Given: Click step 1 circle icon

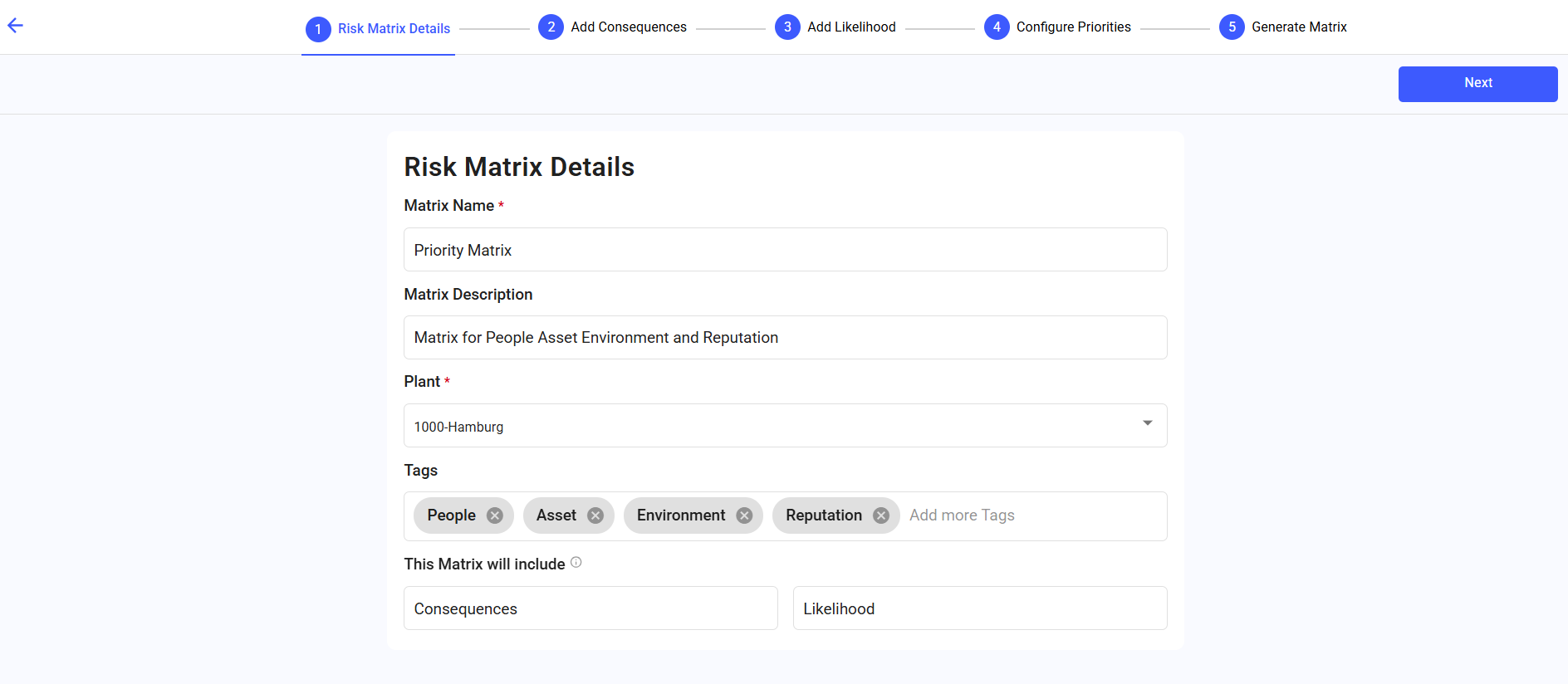Looking at the screenshot, I should pyautogui.click(x=318, y=29).
